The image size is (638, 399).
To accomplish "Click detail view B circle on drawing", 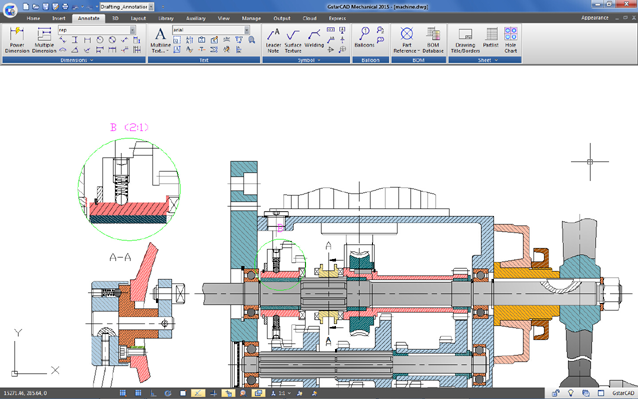I will point(280,265).
